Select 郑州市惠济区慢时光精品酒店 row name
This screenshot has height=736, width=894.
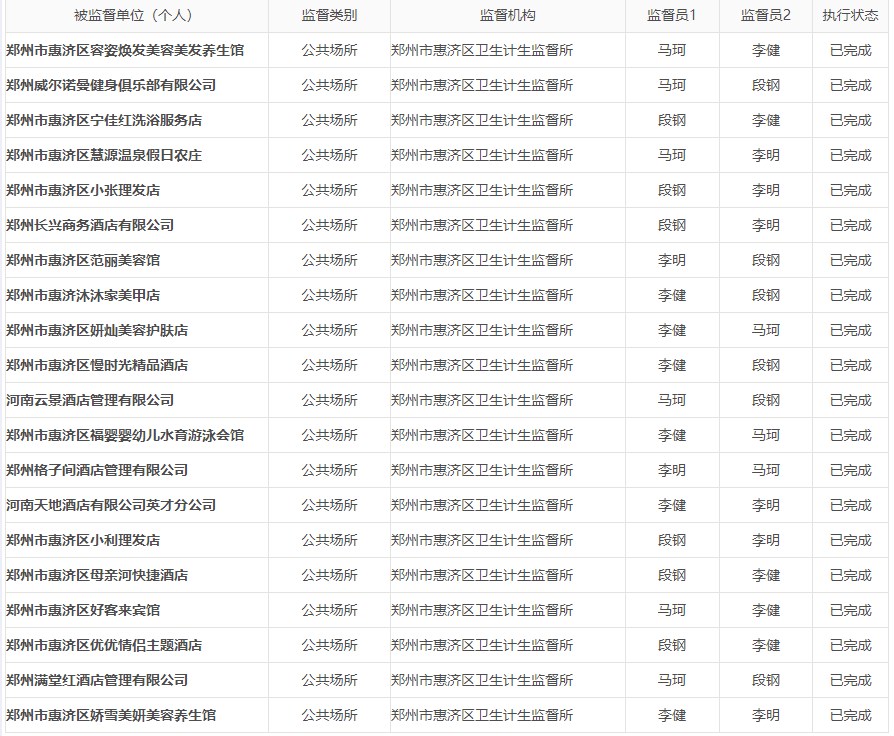pyautogui.click(x=97, y=365)
